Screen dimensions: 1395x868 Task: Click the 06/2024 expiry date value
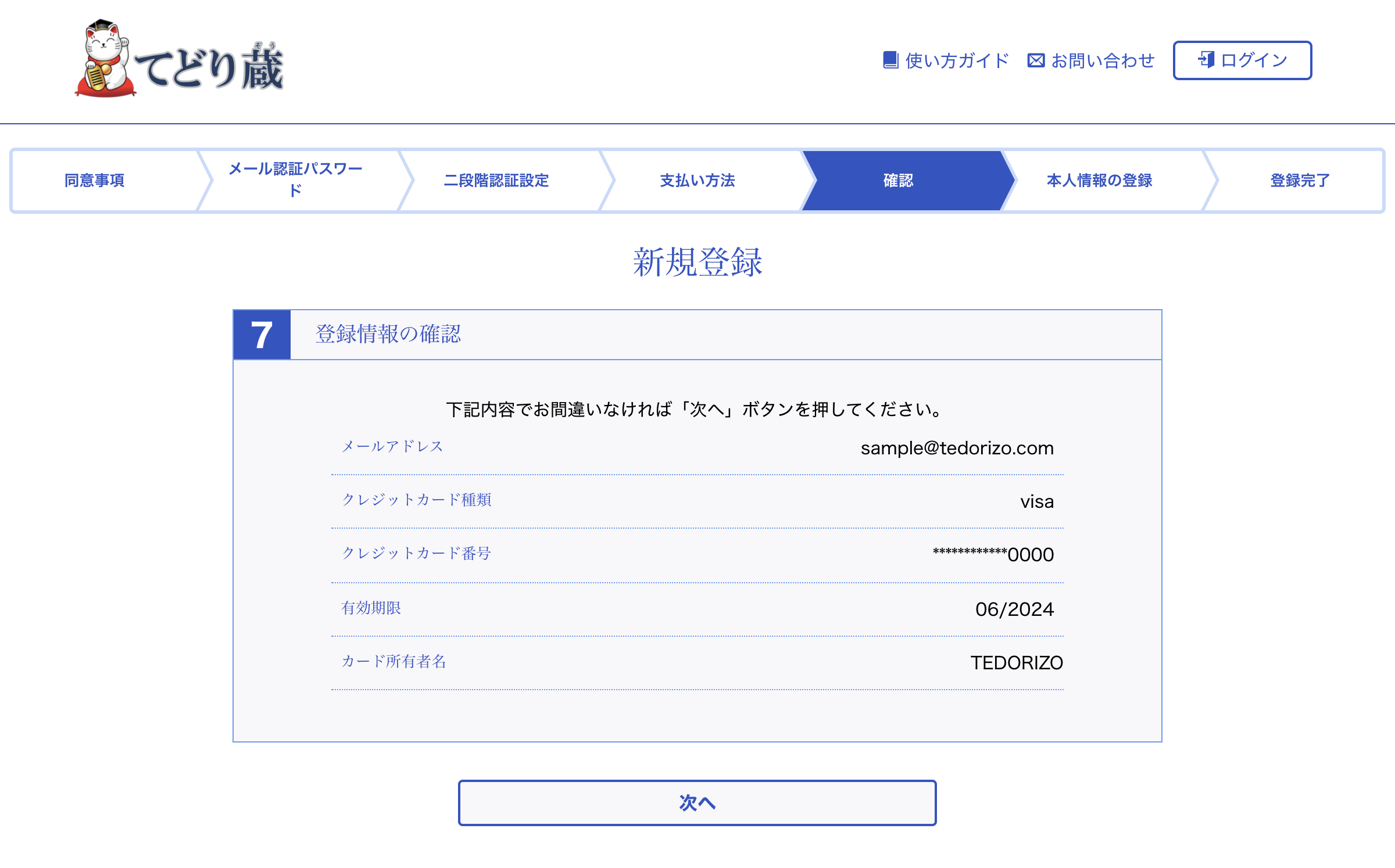pyautogui.click(x=1014, y=609)
